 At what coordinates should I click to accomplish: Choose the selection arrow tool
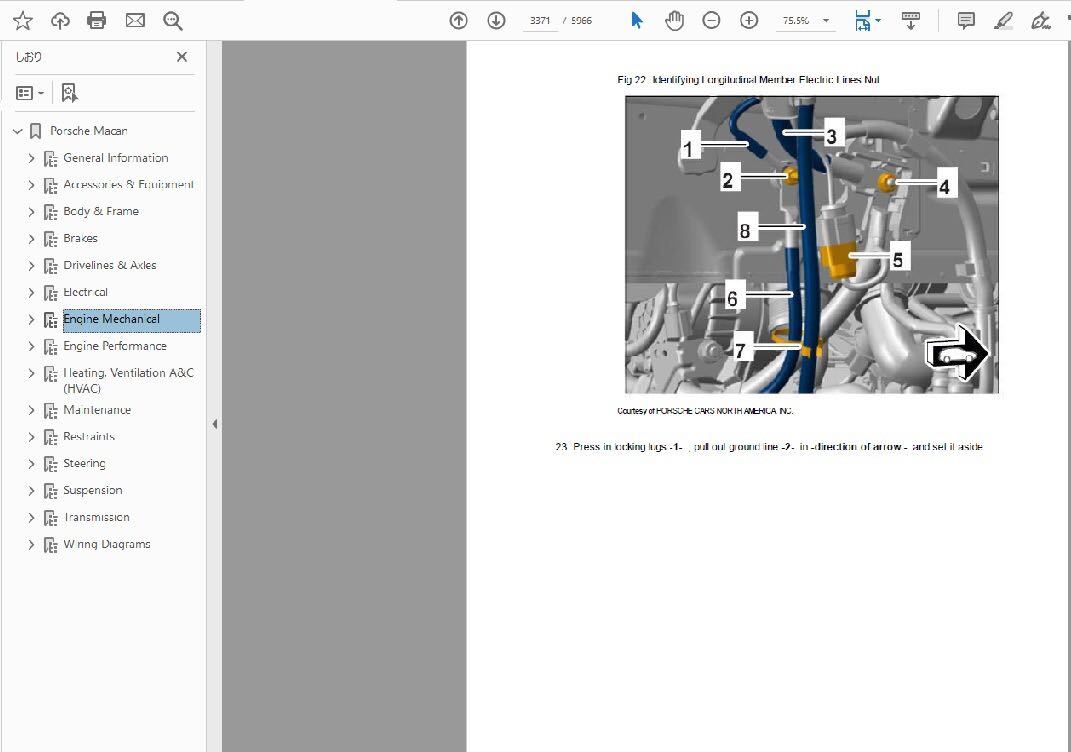click(x=637, y=20)
